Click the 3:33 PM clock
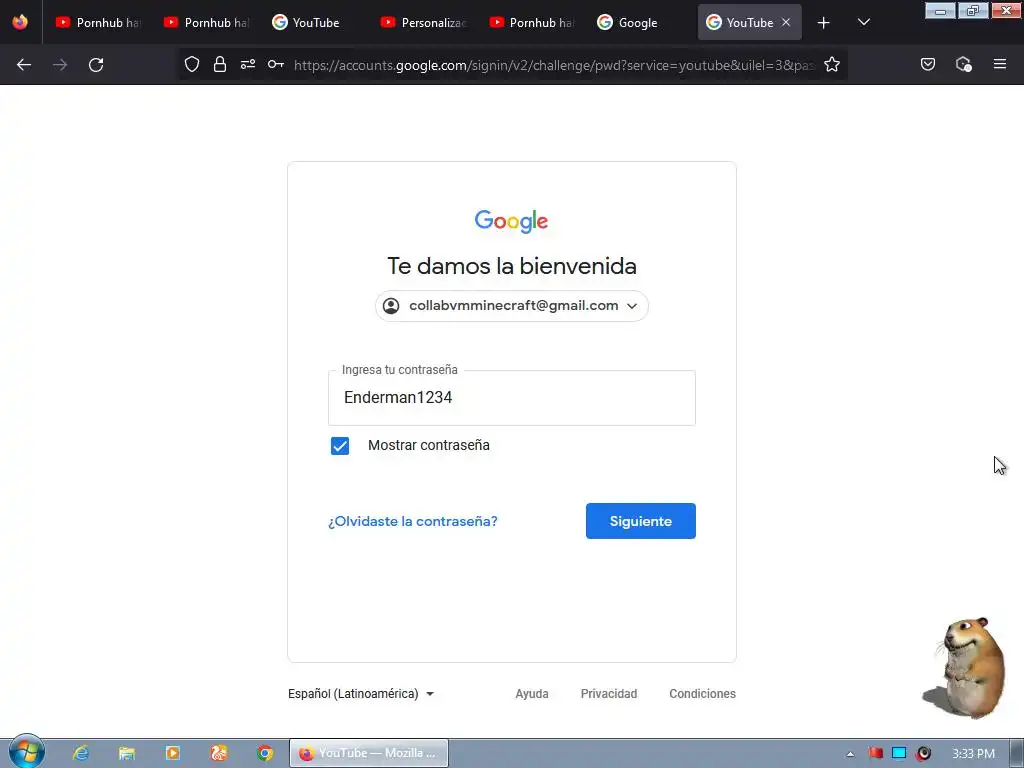The width and height of the screenshot is (1024, 768). (x=973, y=754)
